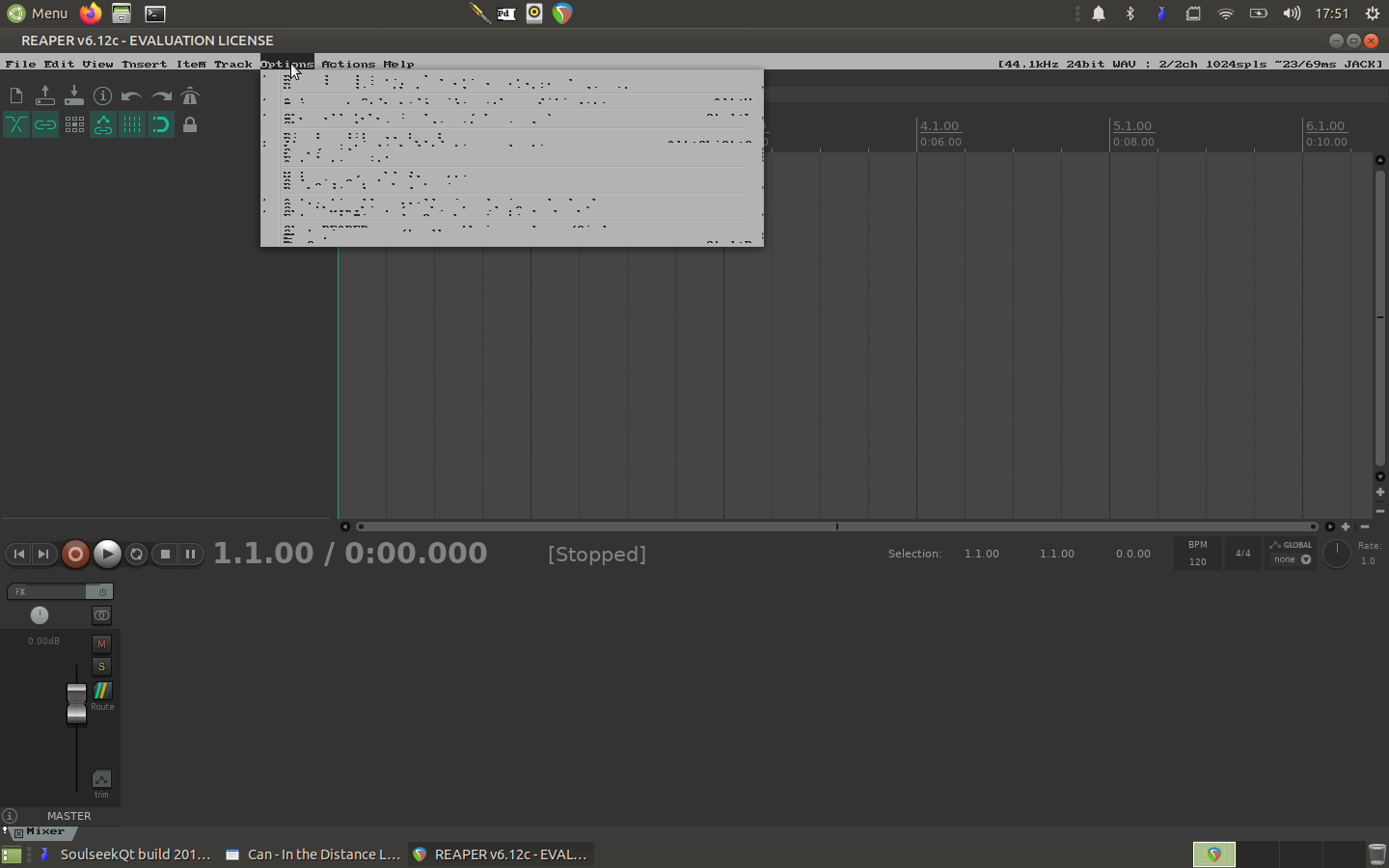Start playback with the play button
The width and height of the screenshot is (1389, 868).
point(107,554)
